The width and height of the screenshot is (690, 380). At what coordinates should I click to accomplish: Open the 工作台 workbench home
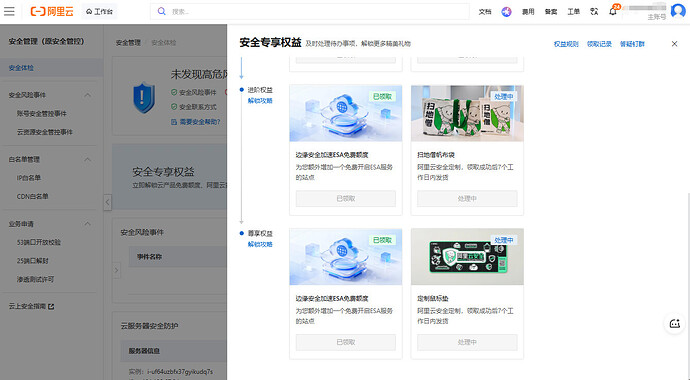pyautogui.click(x=99, y=11)
